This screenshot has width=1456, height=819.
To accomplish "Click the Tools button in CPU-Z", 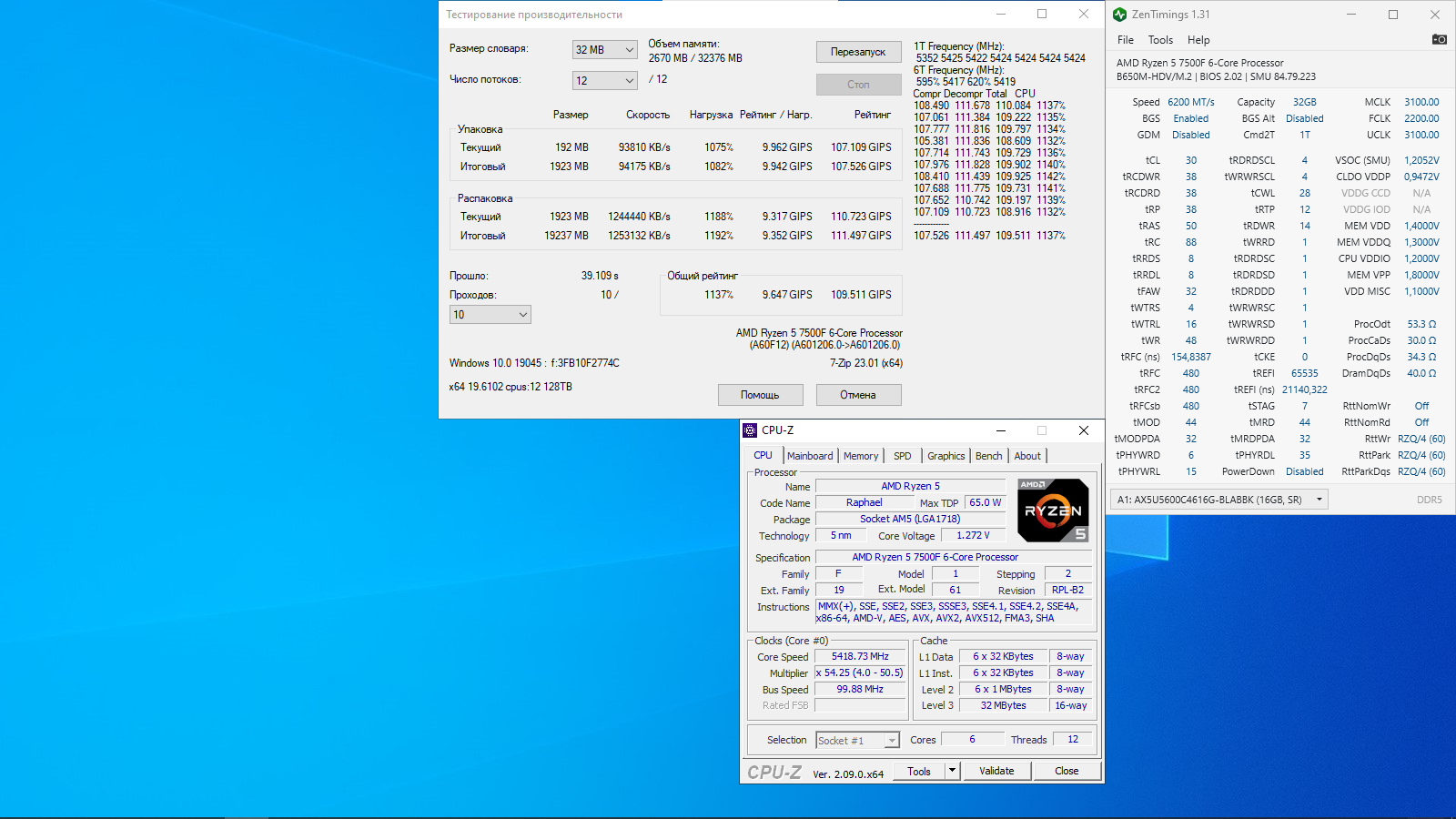I will click(x=919, y=771).
